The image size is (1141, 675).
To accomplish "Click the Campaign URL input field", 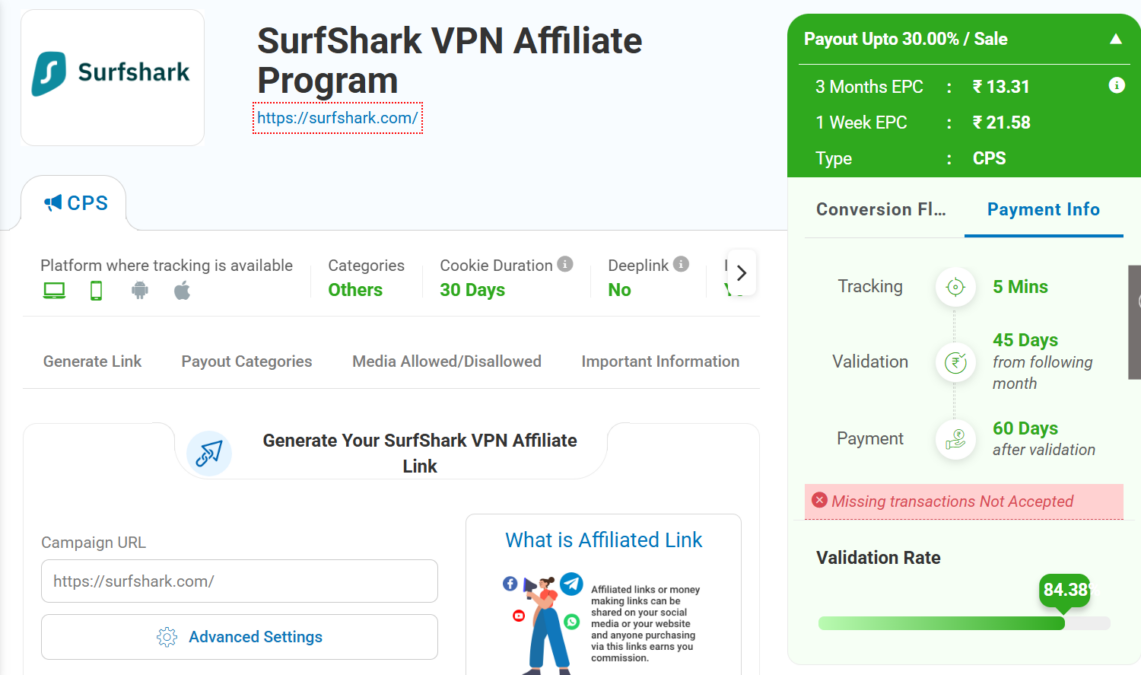I will 239,581.
